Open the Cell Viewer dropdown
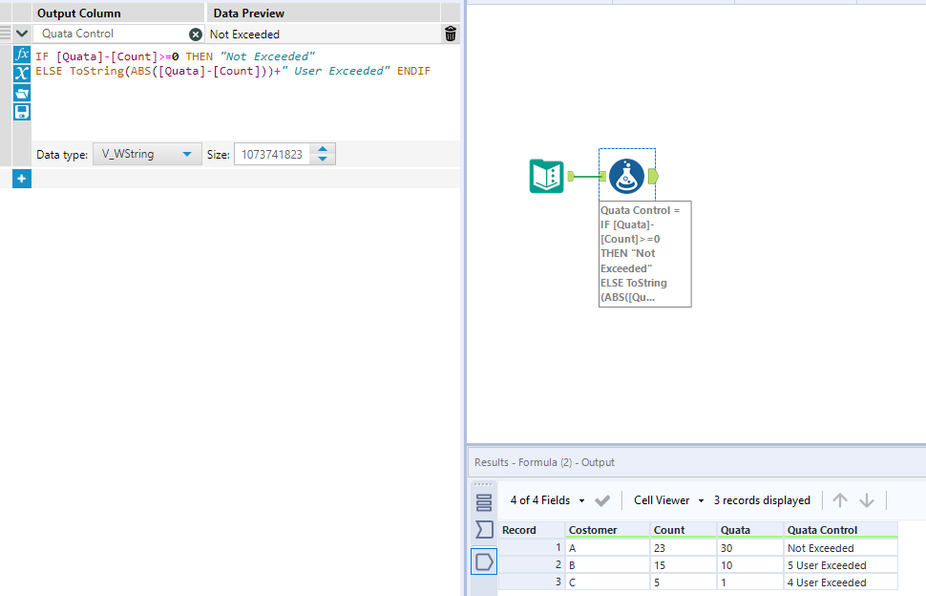The height and width of the screenshot is (596, 926). pos(669,500)
